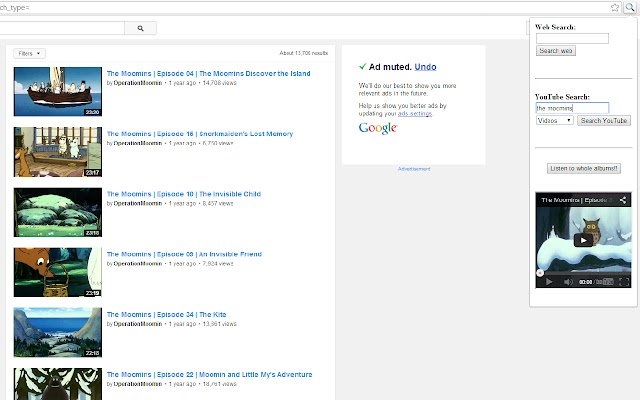This screenshot has width=640, height=400.
Task: Click OperationMoomin channel under Episode 10
Action: (x=138, y=203)
